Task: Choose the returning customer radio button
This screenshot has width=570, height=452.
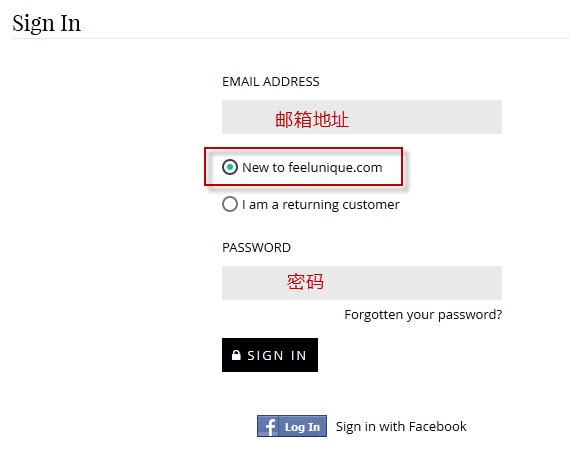Action: pyautogui.click(x=230, y=204)
